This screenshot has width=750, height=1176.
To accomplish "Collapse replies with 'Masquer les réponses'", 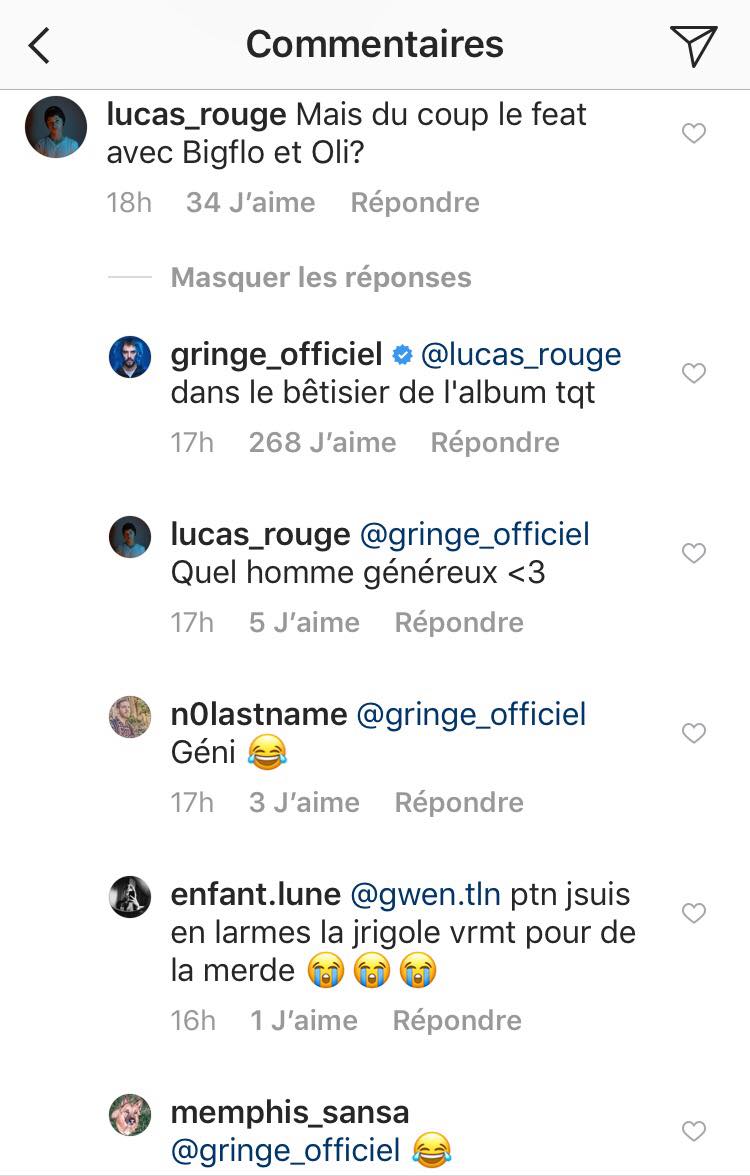I will tap(320, 277).
